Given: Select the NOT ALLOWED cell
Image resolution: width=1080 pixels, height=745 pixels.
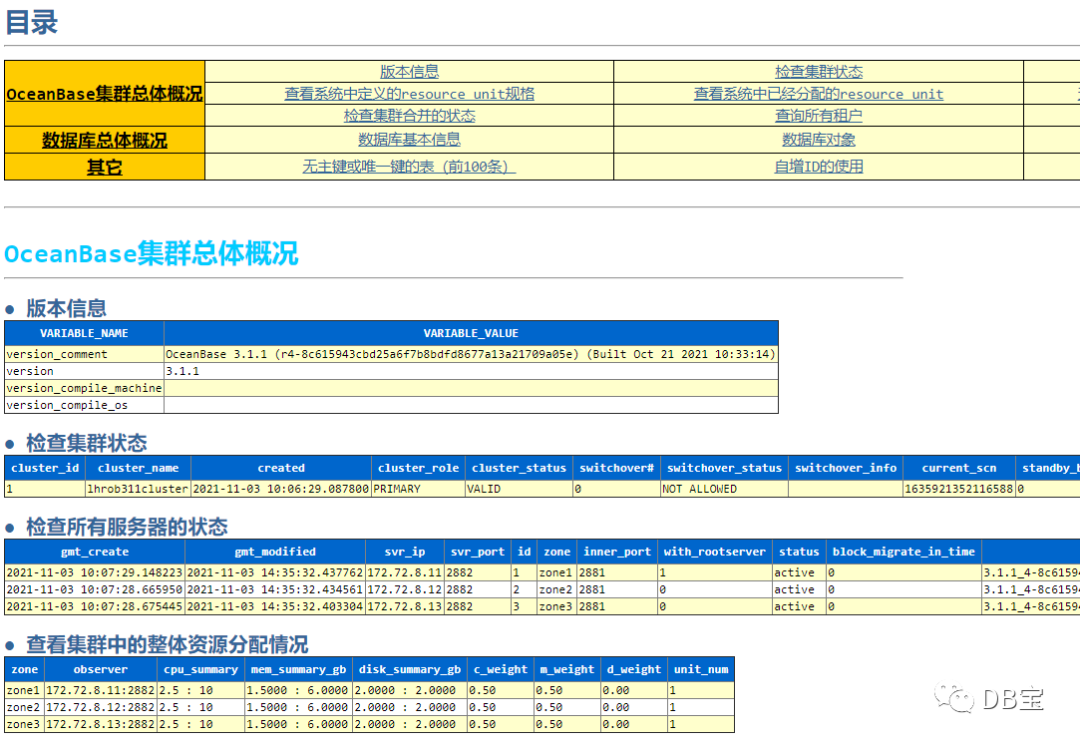Looking at the screenshot, I should (724, 489).
